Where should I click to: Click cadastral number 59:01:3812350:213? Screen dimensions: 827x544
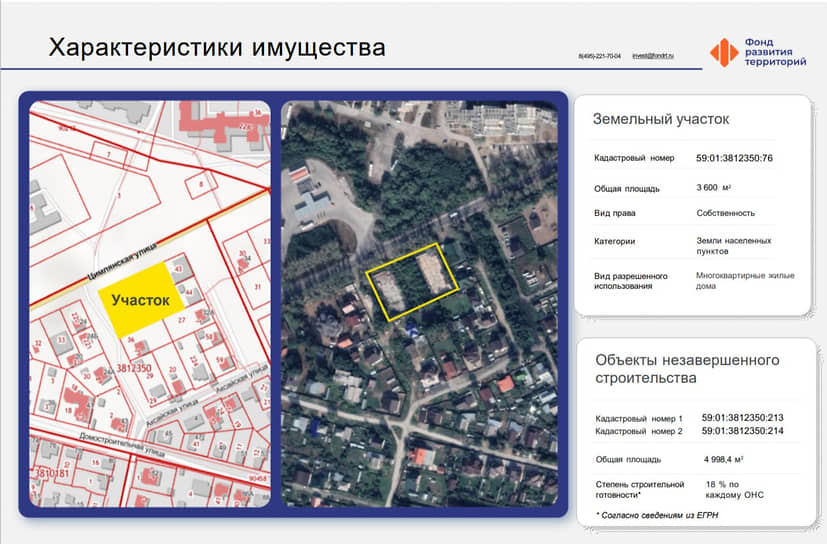point(742,418)
